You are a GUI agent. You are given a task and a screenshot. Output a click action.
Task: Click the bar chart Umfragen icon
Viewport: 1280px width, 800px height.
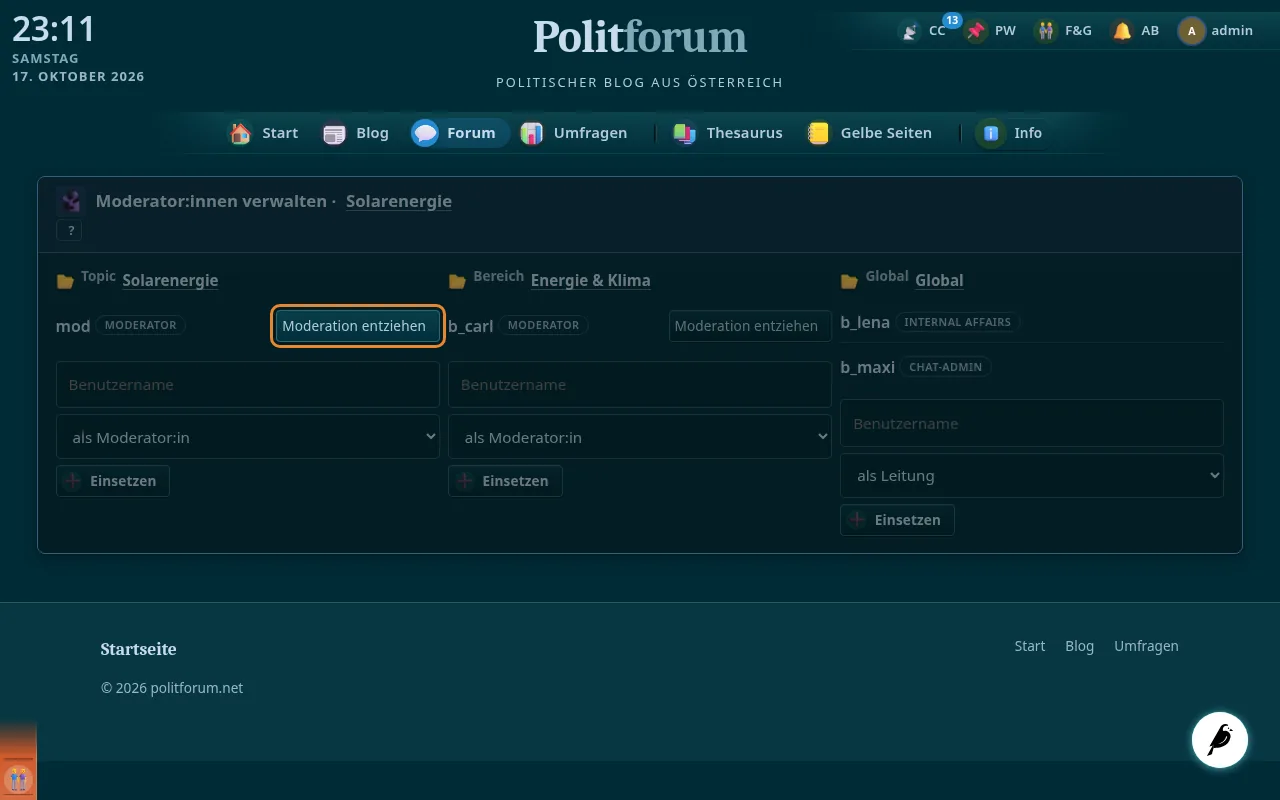click(x=532, y=133)
